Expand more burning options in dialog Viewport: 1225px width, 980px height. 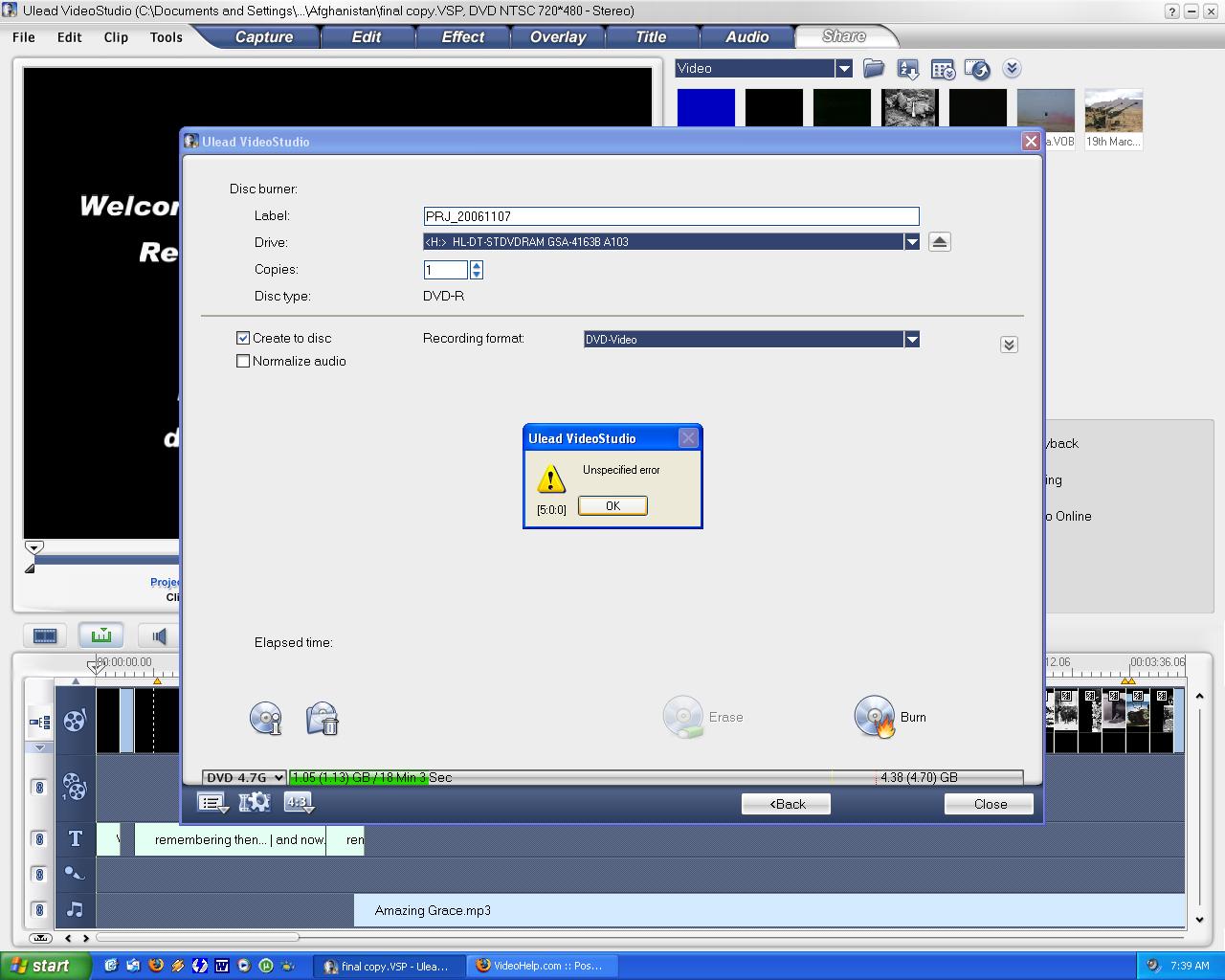tap(1009, 345)
